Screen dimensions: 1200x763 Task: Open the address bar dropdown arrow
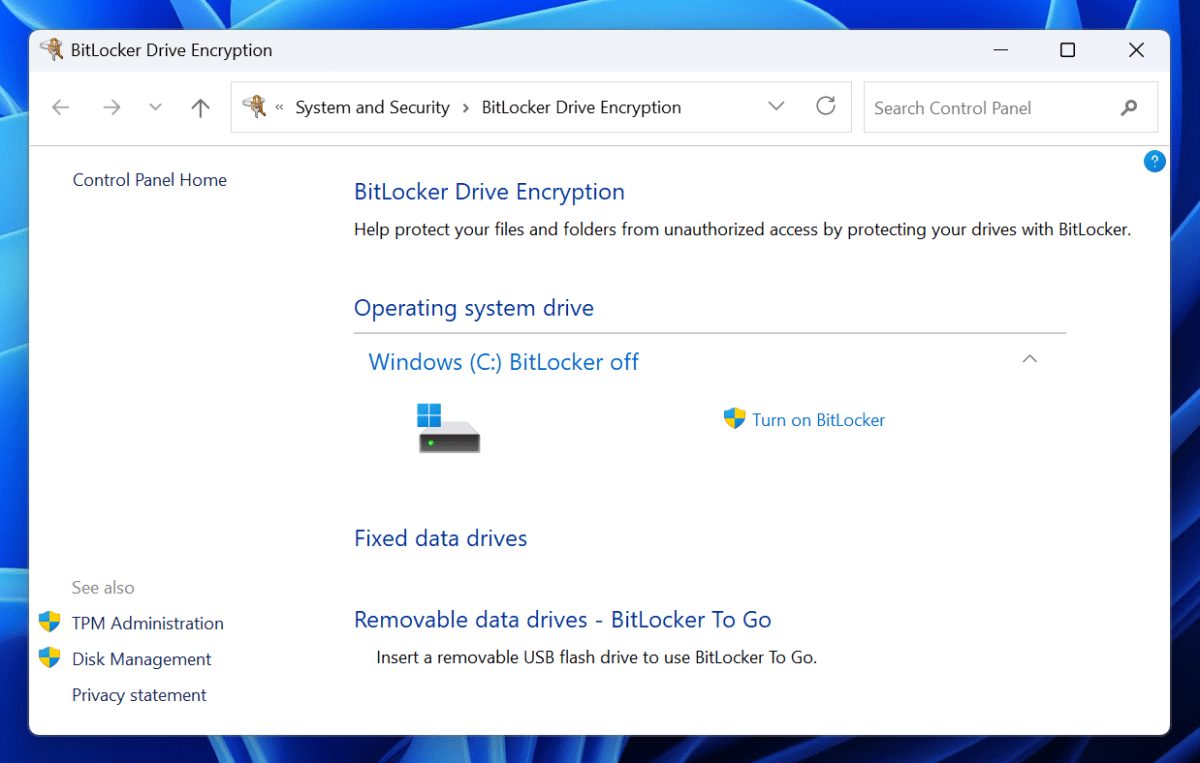(x=777, y=106)
